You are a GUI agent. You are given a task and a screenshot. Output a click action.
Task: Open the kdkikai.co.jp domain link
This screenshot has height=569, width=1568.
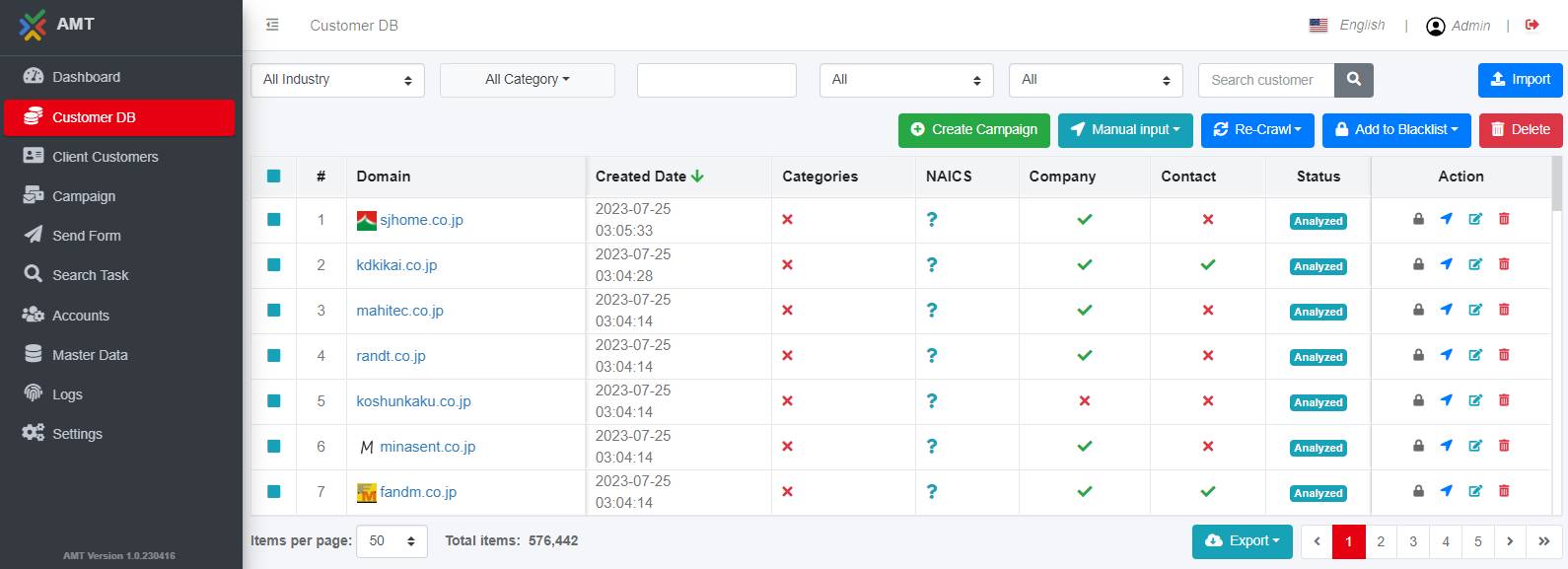pyautogui.click(x=396, y=265)
